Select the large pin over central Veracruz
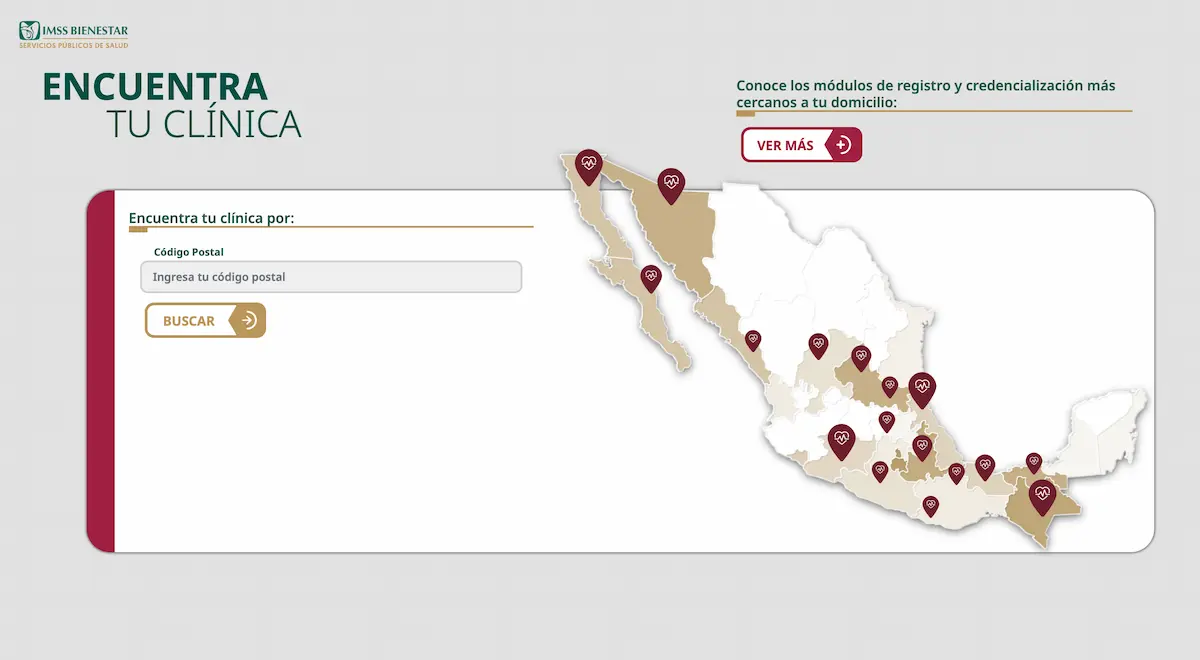 [x=922, y=386]
